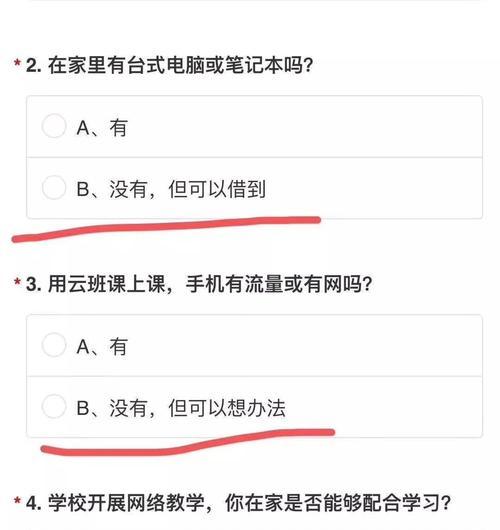Click the empty space in question 2's 有 row
The width and height of the screenshot is (500, 530).
tap(304, 127)
